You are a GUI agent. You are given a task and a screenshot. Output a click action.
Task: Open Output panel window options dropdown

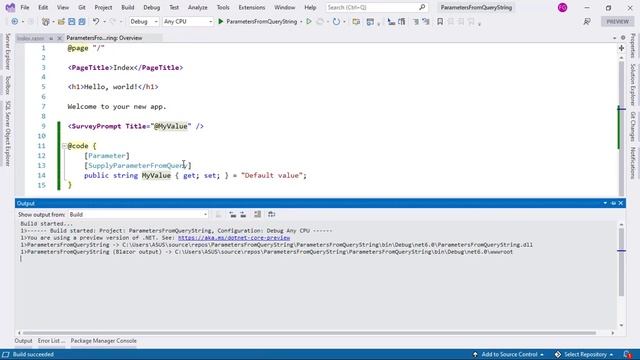605,203
